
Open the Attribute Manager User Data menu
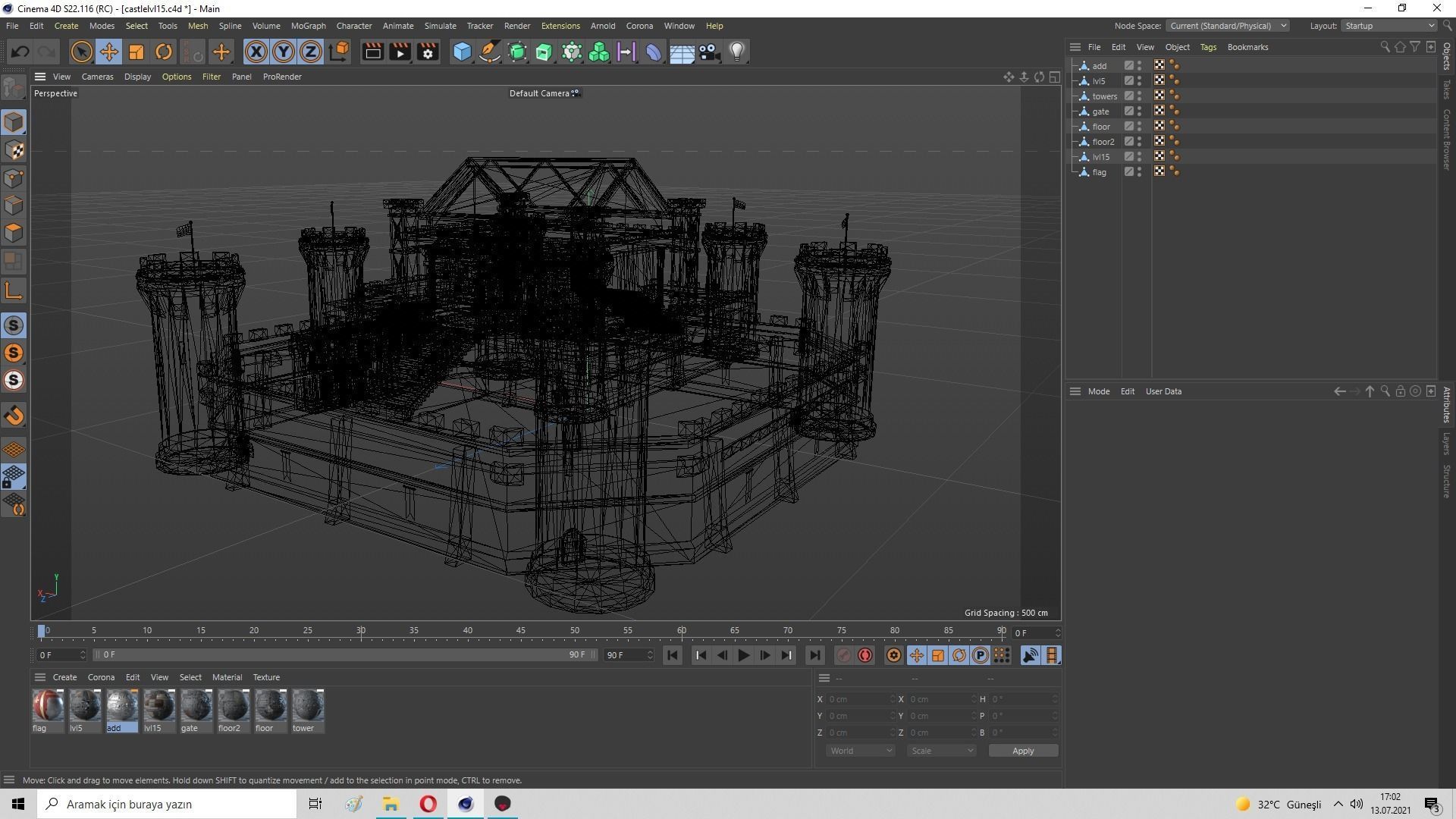[1163, 392]
